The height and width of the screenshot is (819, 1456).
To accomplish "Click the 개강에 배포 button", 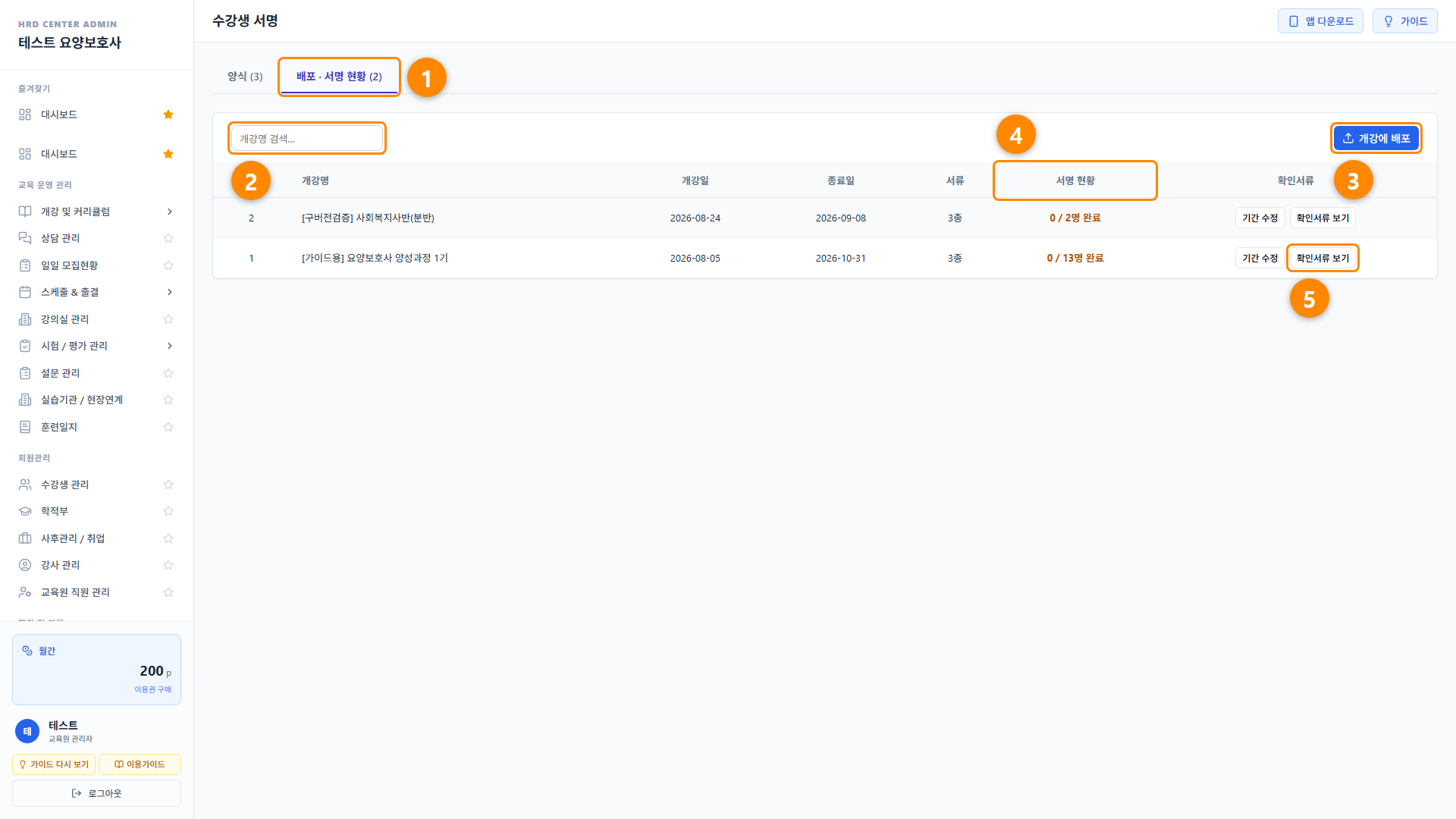I will 1376,138.
